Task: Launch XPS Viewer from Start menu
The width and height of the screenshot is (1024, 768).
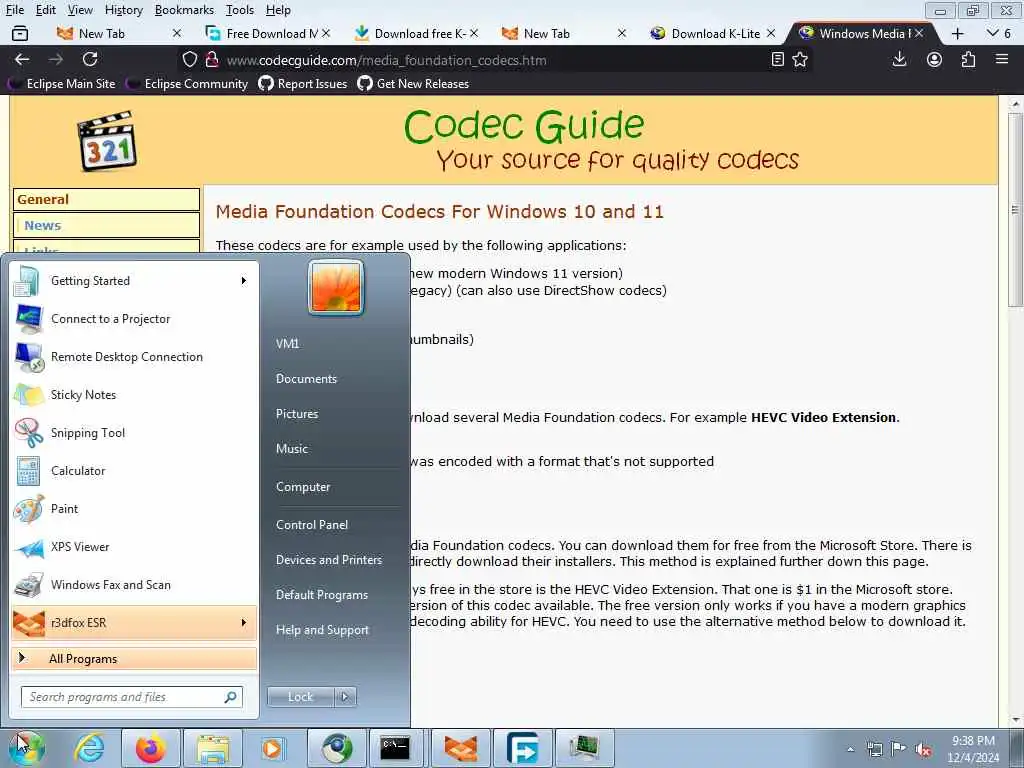Action: pyautogui.click(x=135, y=547)
